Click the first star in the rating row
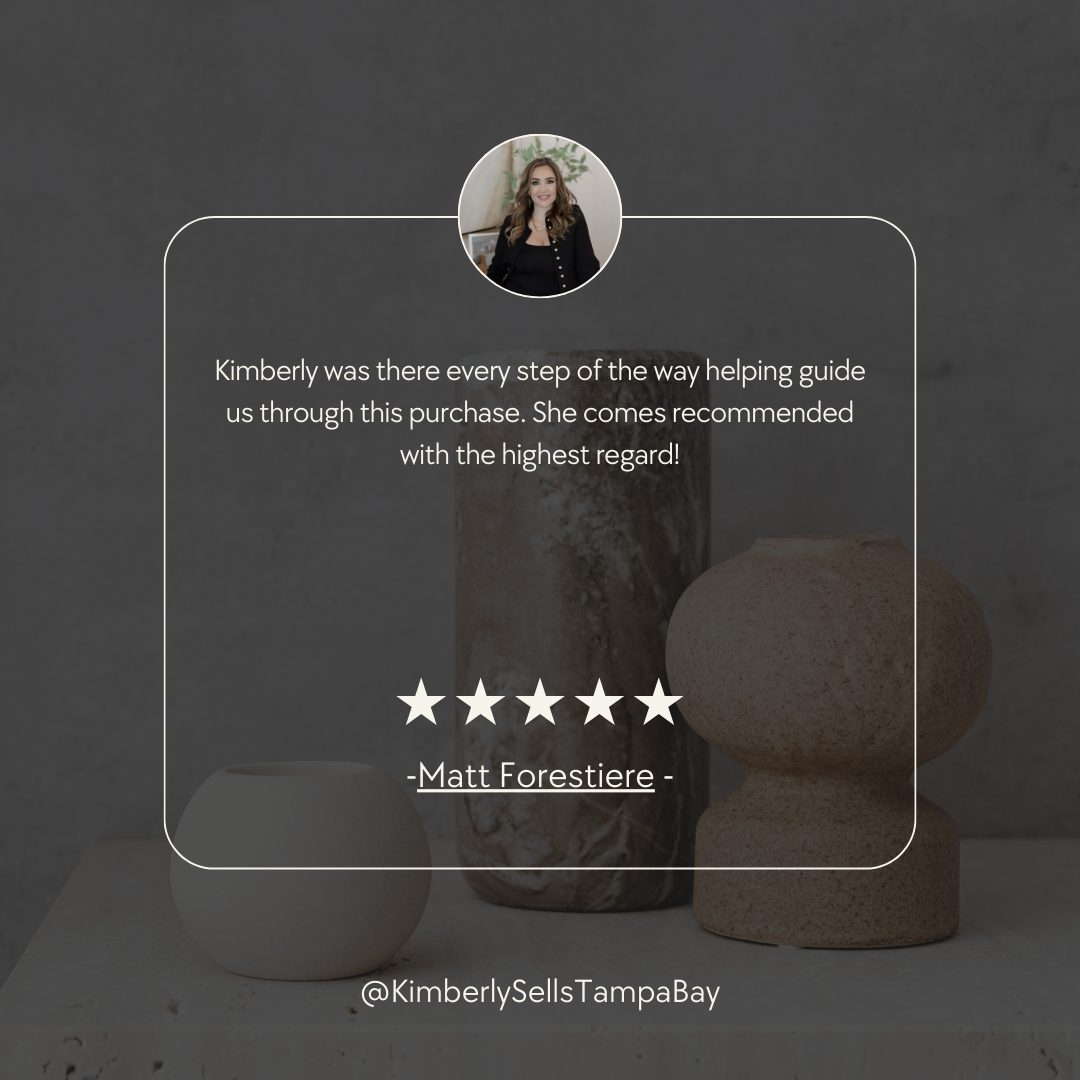Screen dimensions: 1080x1080 pos(421,702)
